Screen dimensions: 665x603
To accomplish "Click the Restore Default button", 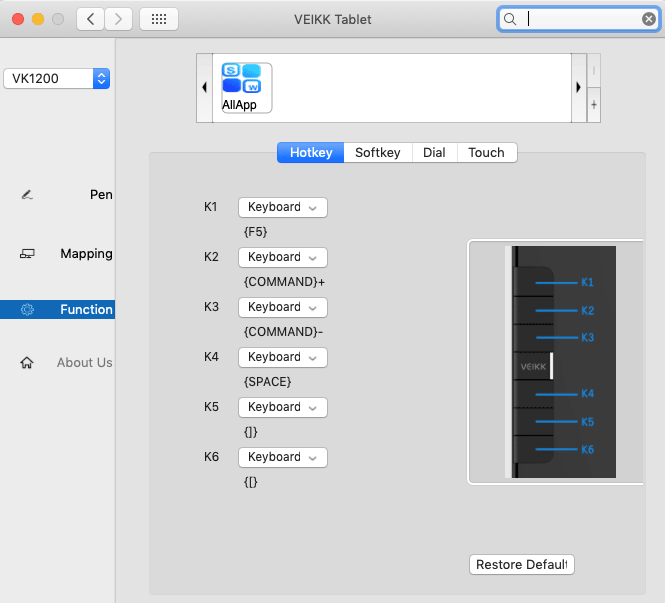I will (522, 565).
